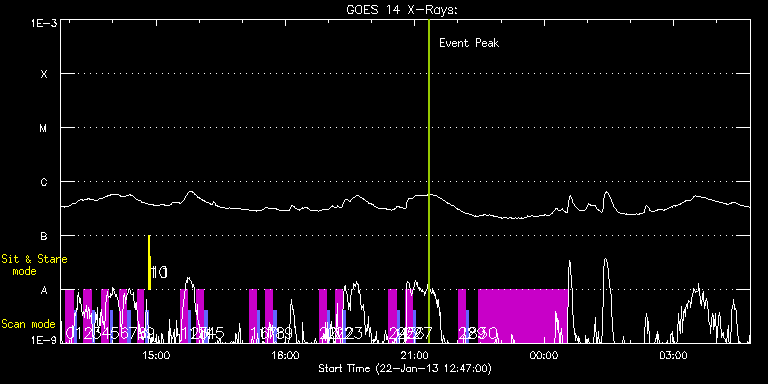
Task: Click the "Event Peak" label
Action: [x=469, y=43]
